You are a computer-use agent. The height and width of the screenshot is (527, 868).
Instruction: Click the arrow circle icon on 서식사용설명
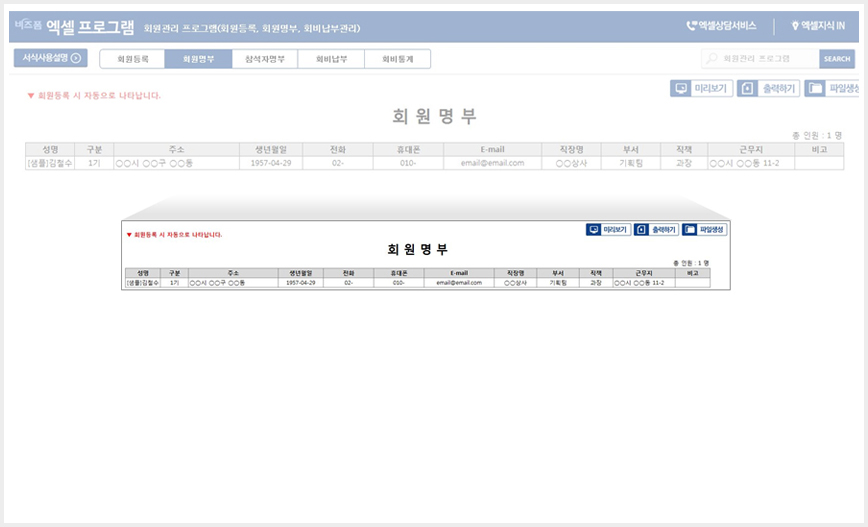point(76,58)
